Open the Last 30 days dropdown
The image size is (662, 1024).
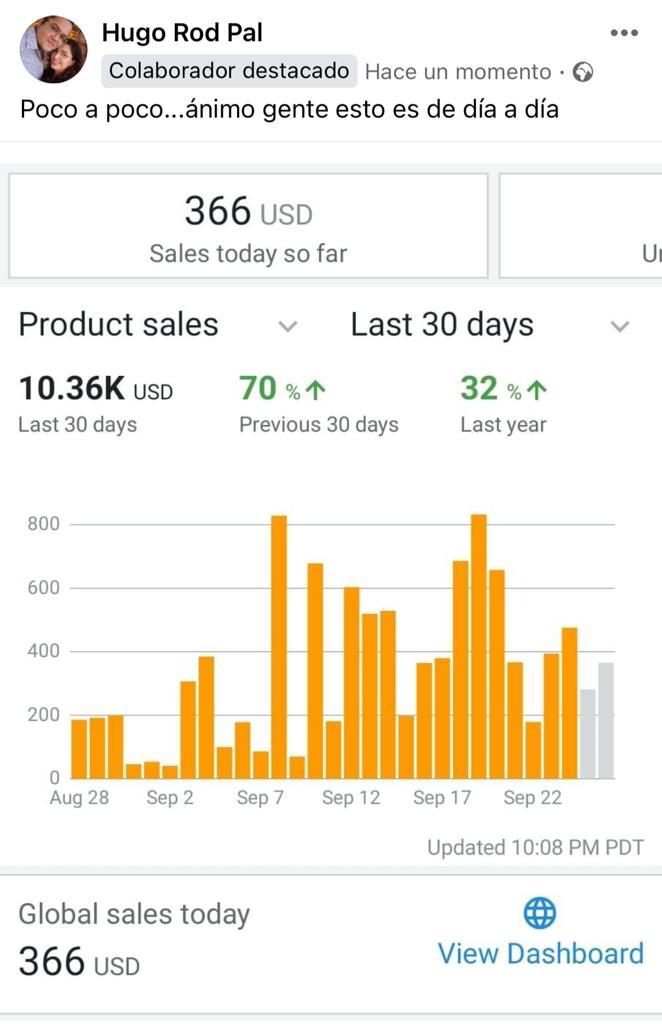620,326
